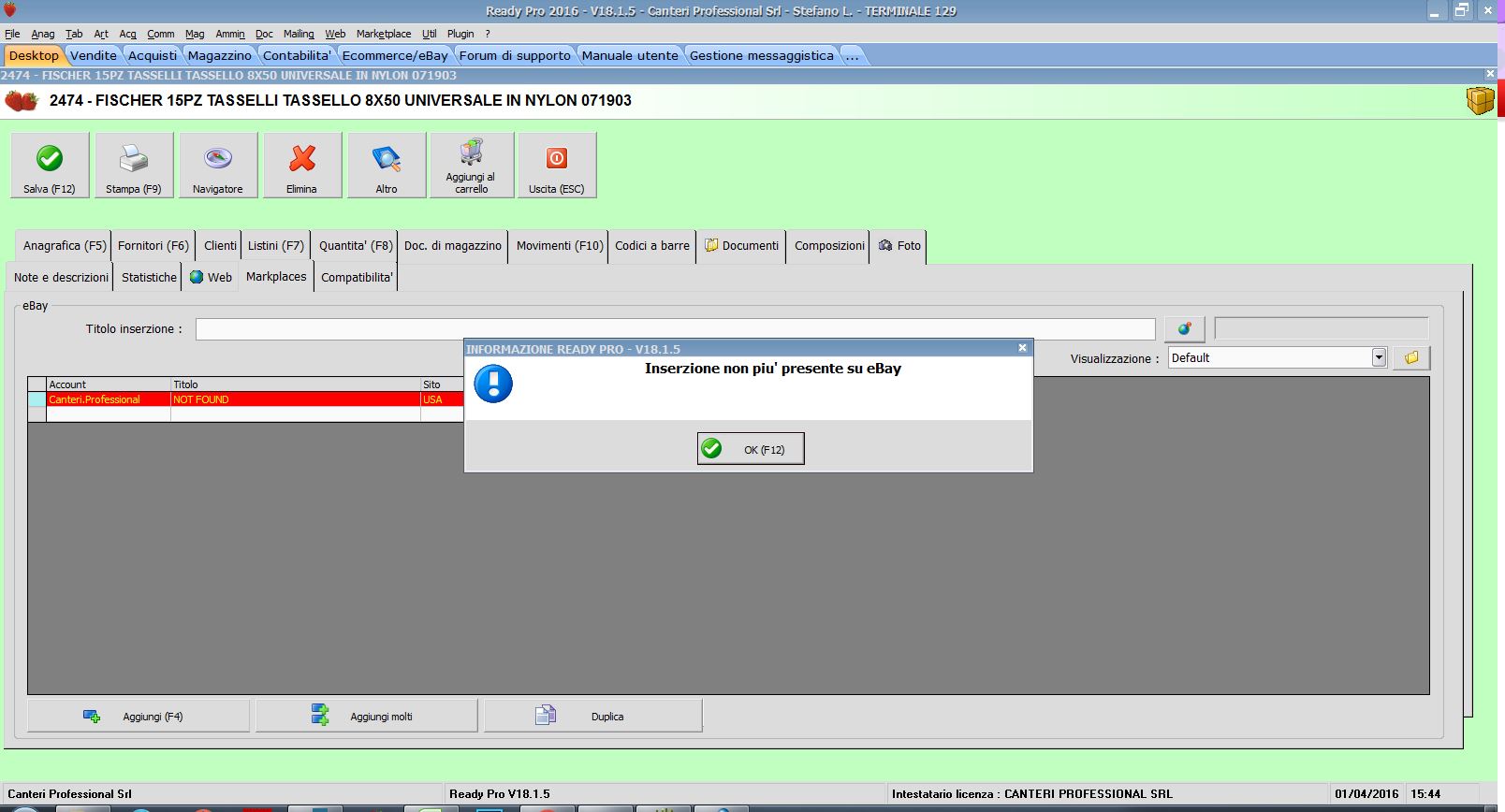Screen dimensions: 1505x812
Task: Switch to the Clienti tab
Action: point(220,246)
